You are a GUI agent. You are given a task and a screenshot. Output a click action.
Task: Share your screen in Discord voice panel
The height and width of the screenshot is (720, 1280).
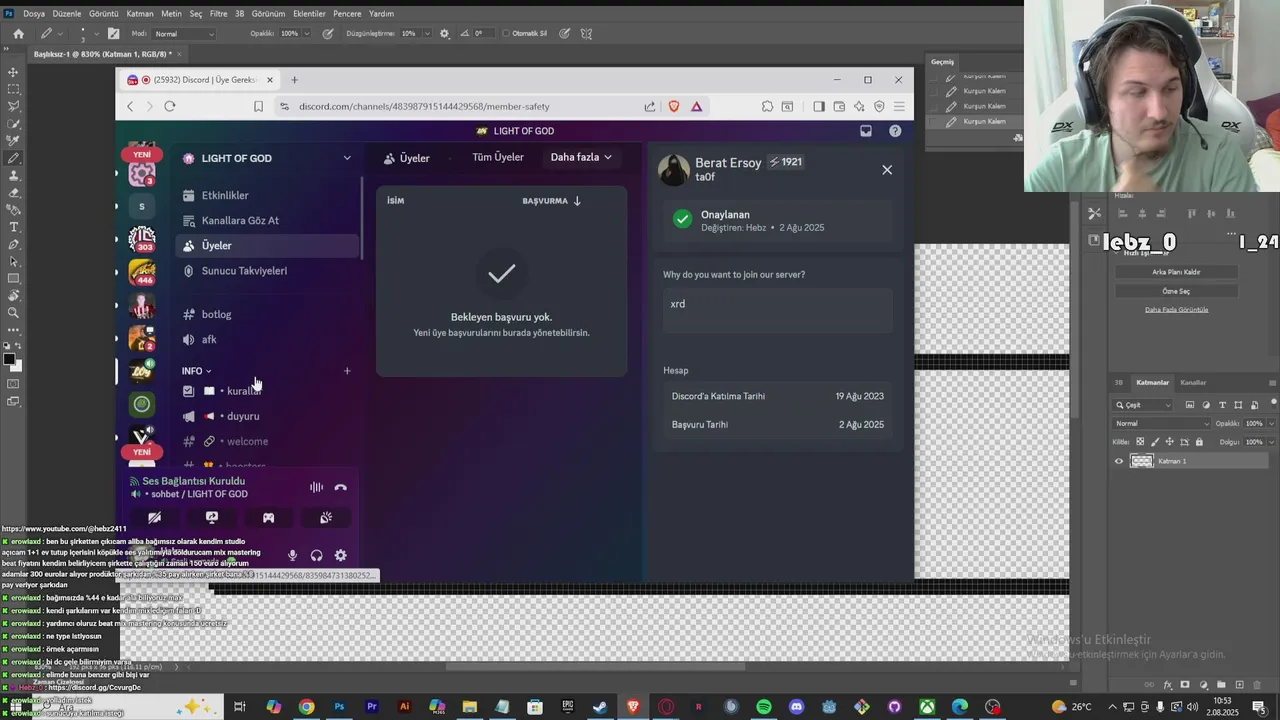[212, 518]
